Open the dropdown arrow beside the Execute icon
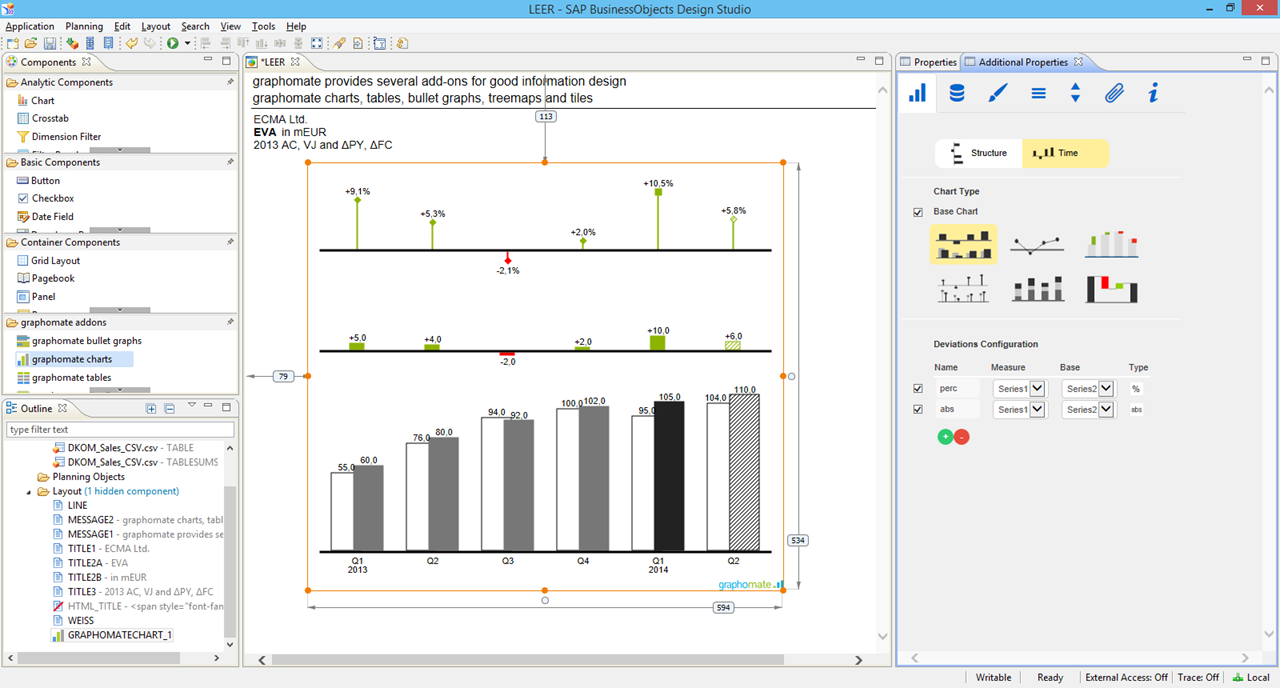The height and width of the screenshot is (688, 1280). 187,44
